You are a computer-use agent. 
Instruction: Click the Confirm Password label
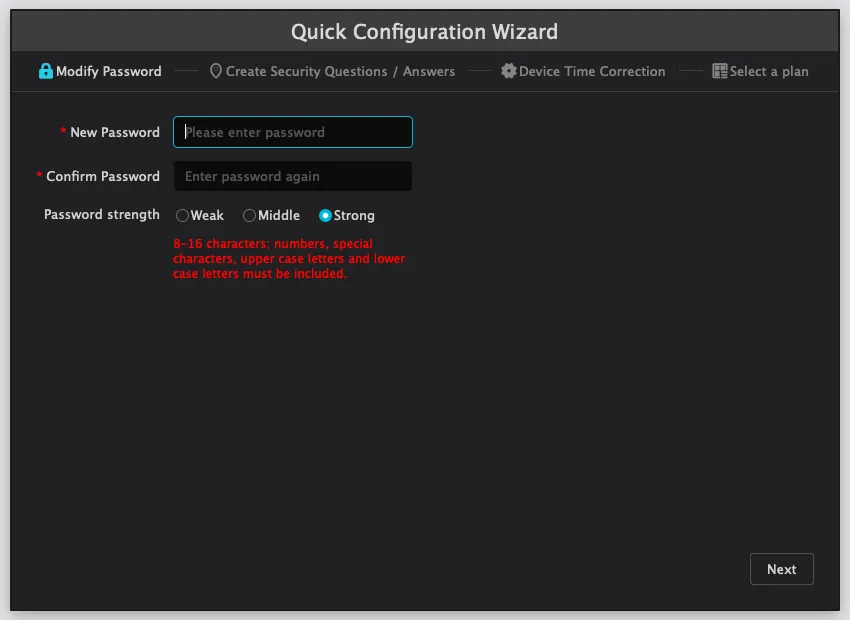coord(103,176)
